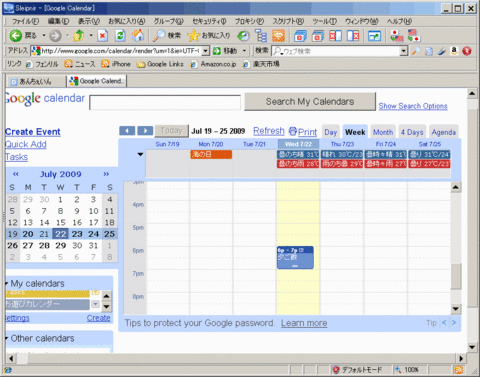This screenshot has width=480, height=377.
Task: Click the Amazon search icon
Action: click(454, 51)
